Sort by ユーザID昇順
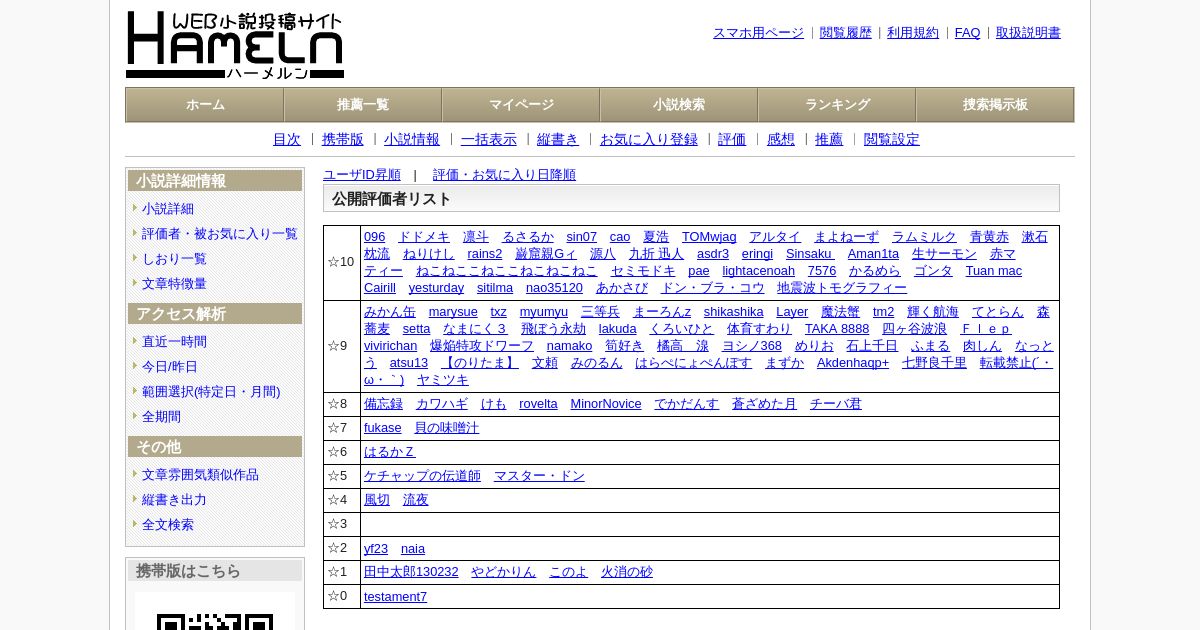 362,175
